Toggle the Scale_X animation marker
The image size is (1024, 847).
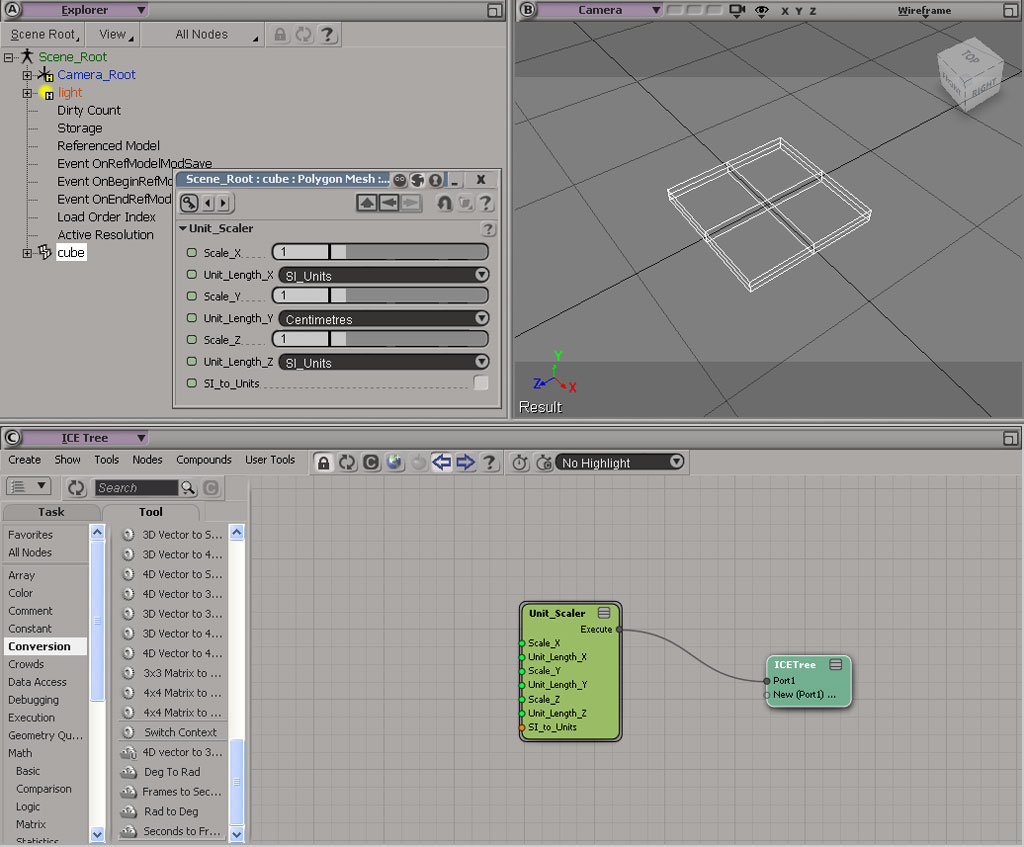(192, 253)
